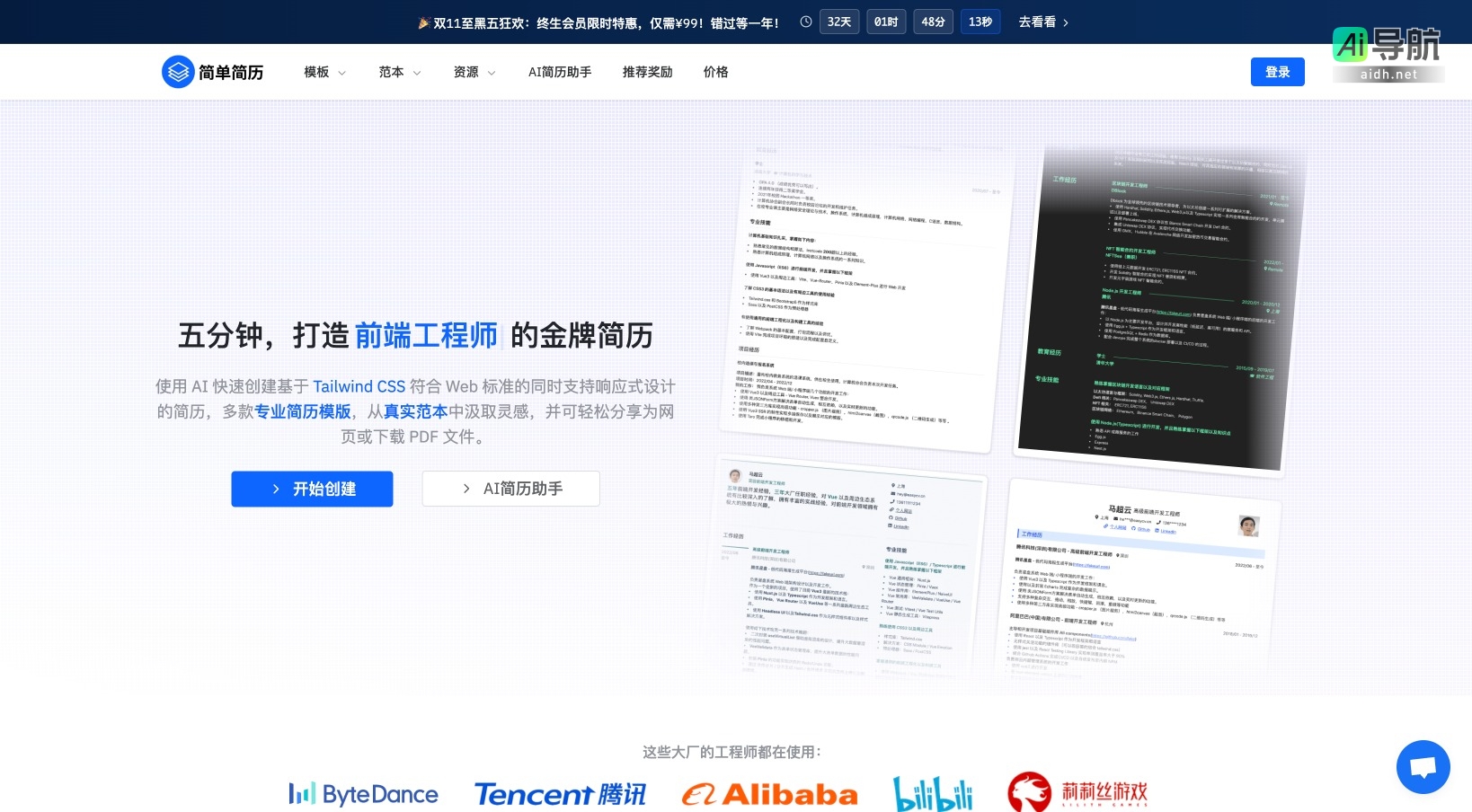The height and width of the screenshot is (812, 1472).
Task: Click the bilibili logo
Action: 933,791
